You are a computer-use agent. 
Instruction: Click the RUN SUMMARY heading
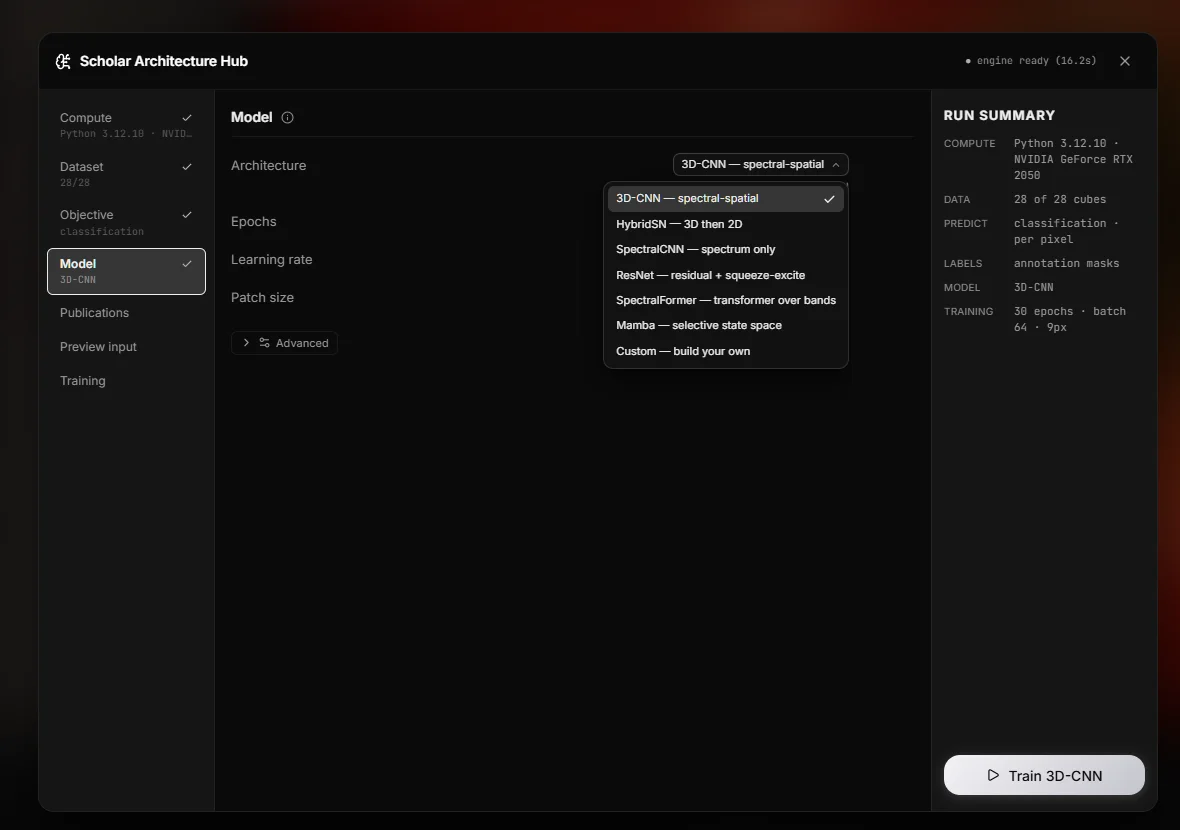click(x=999, y=115)
